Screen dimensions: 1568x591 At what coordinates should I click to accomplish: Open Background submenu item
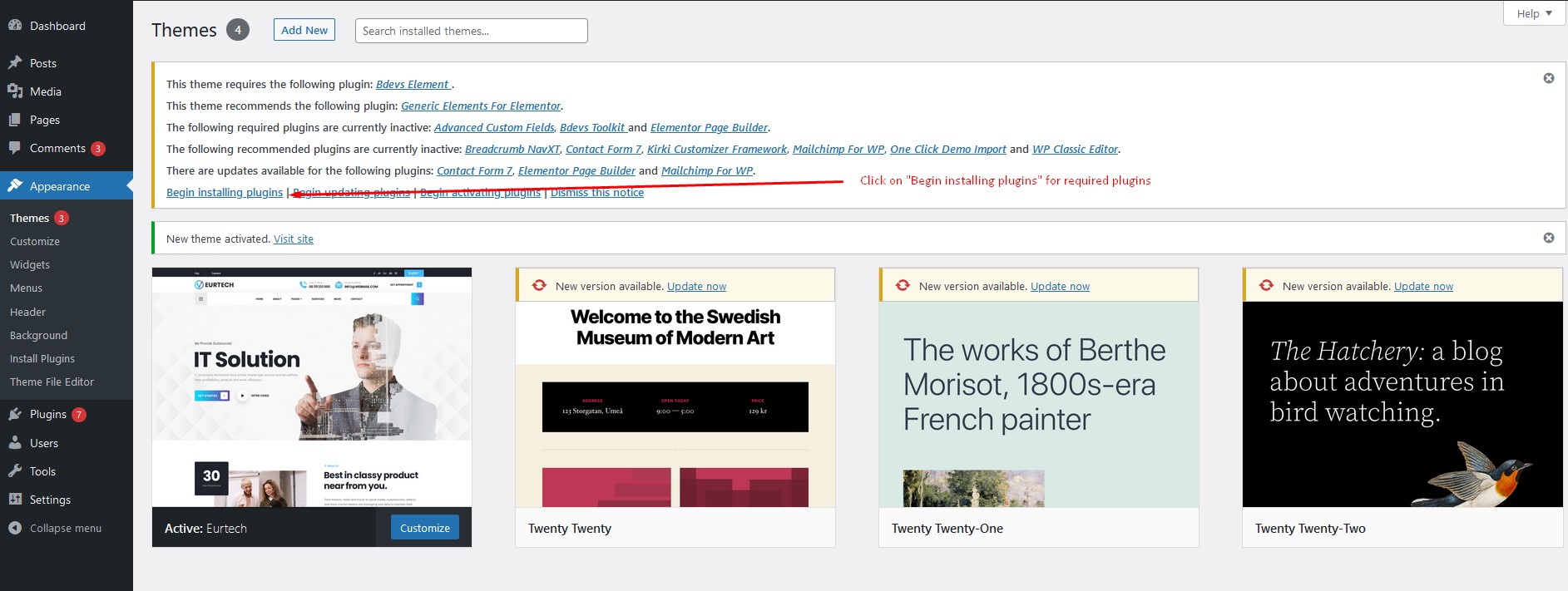click(39, 335)
